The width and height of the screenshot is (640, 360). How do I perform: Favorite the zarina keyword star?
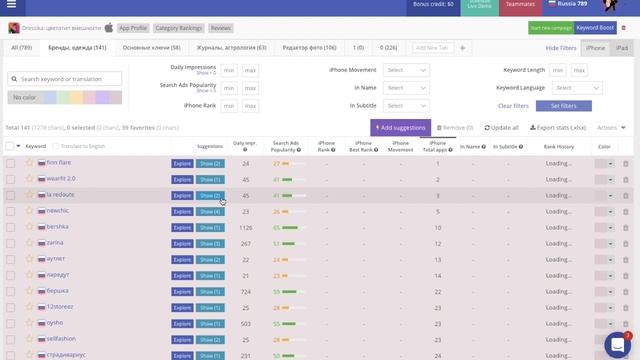(x=29, y=242)
